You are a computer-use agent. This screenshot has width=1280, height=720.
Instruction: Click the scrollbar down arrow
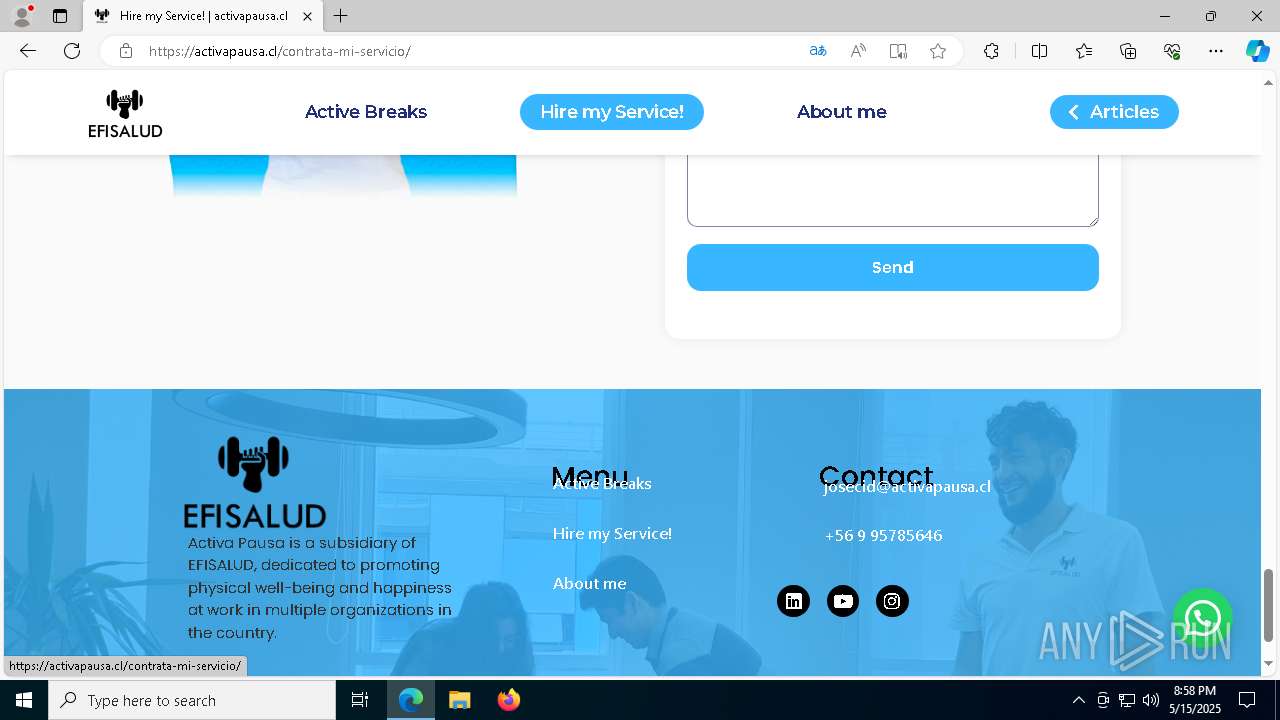(x=1269, y=664)
